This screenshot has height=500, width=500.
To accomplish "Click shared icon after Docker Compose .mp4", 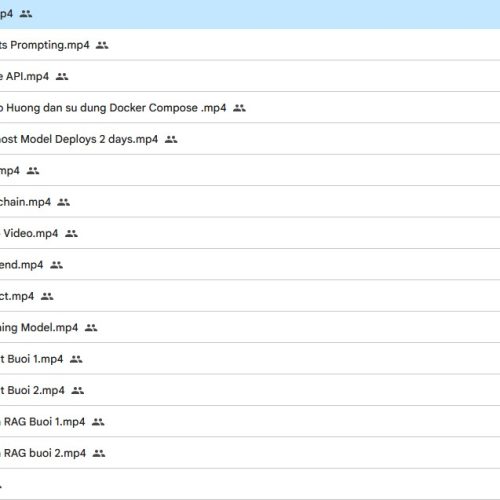I will 239,108.
